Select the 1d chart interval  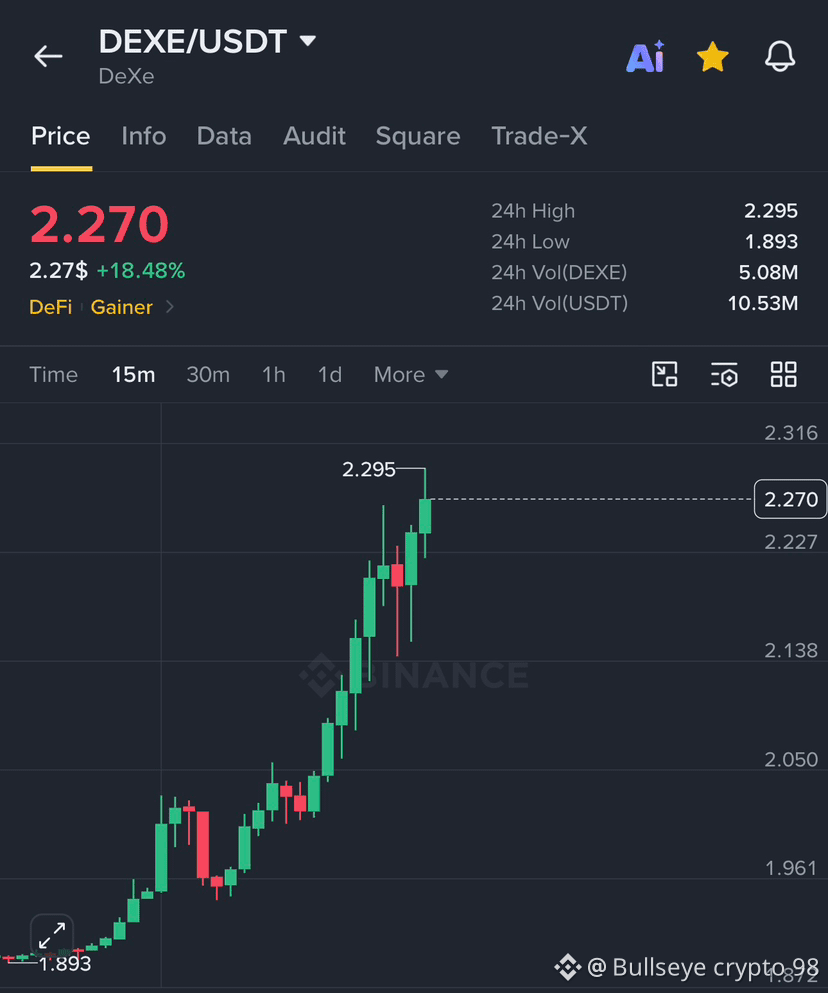(330, 375)
